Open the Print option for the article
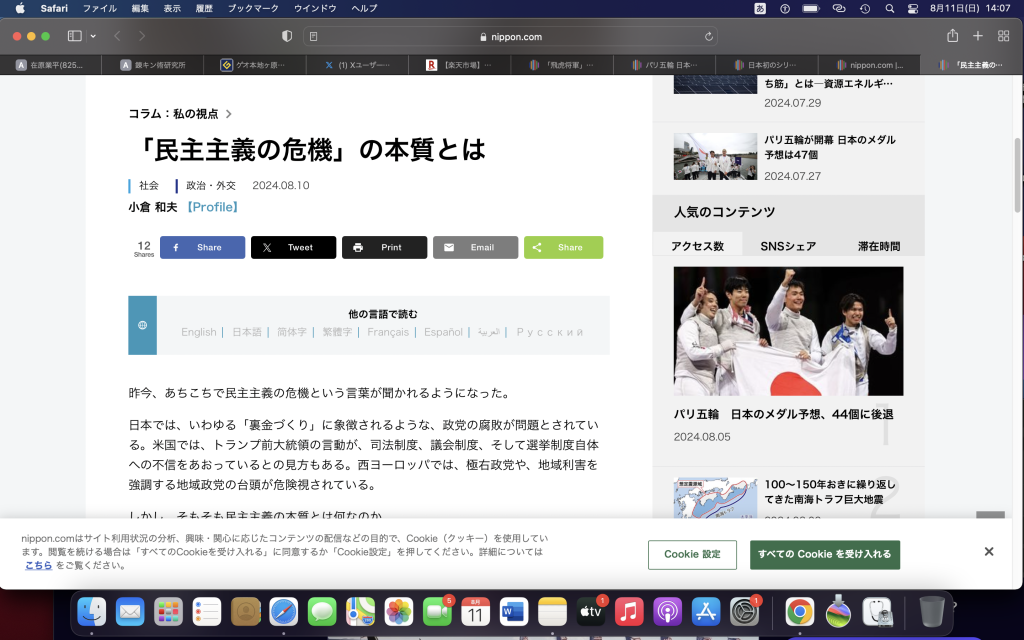 pos(384,246)
